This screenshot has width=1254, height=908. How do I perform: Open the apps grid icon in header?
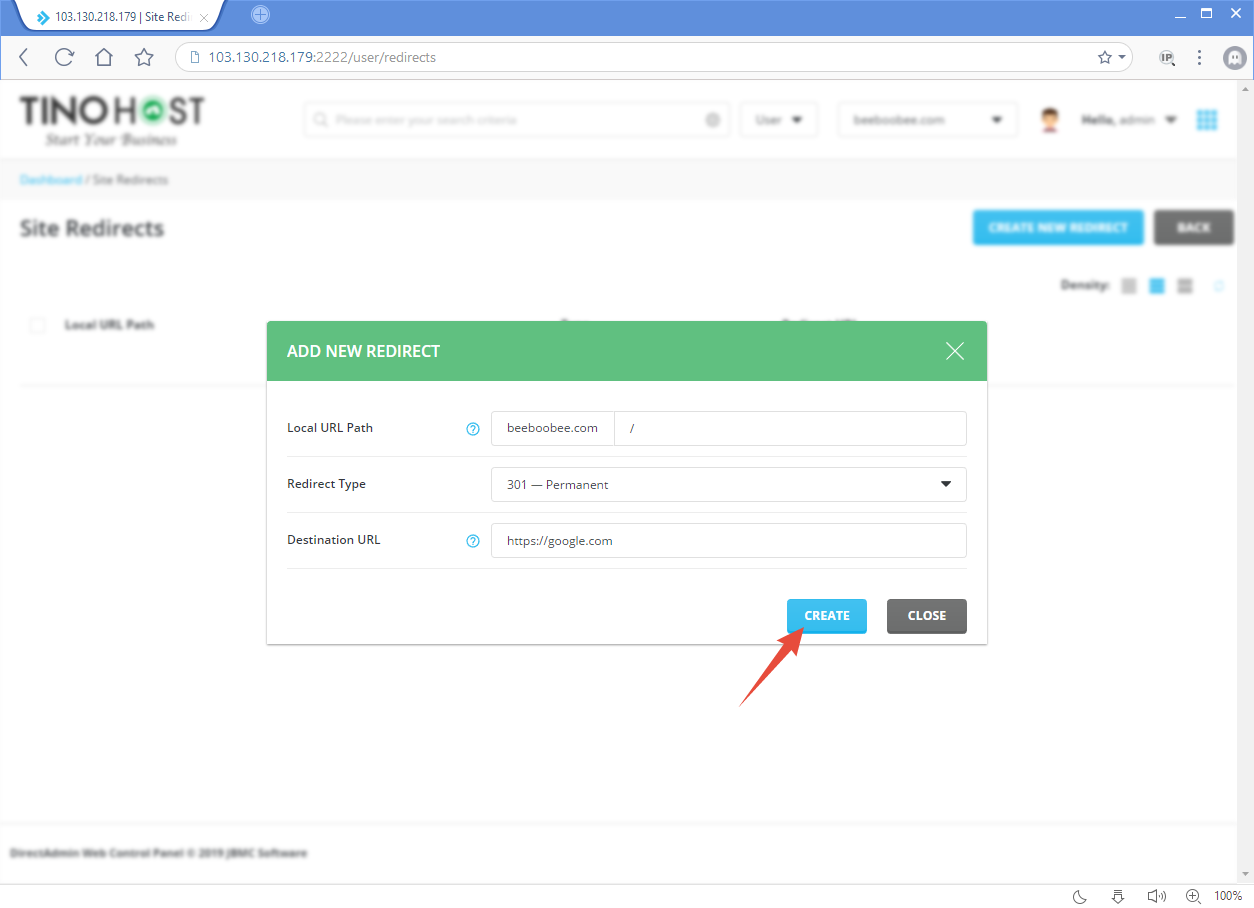[x=1207, y=119]
